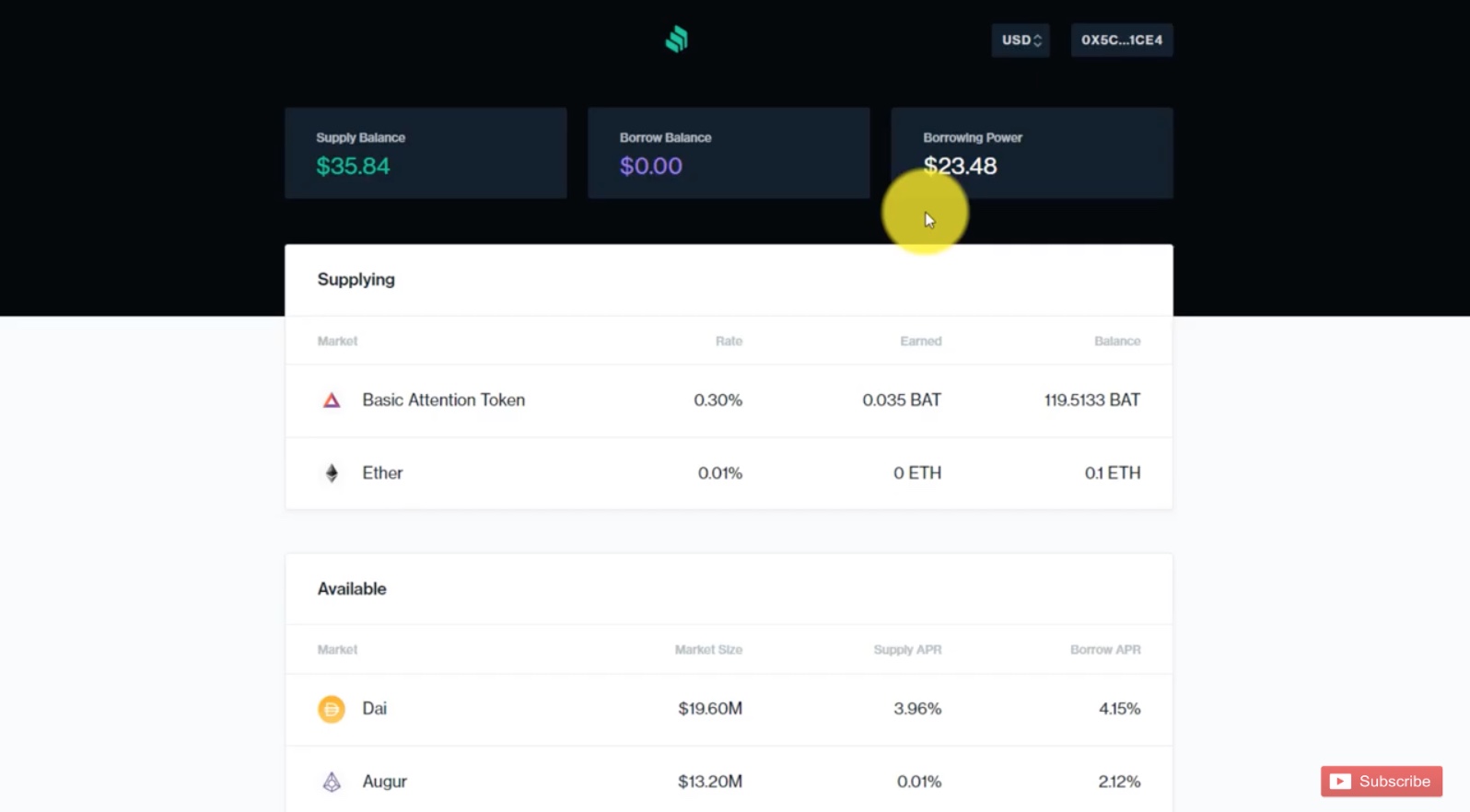The image size is (1470, 812).
Task: Click the 0 ETH earned value
Action: point(917,473)
